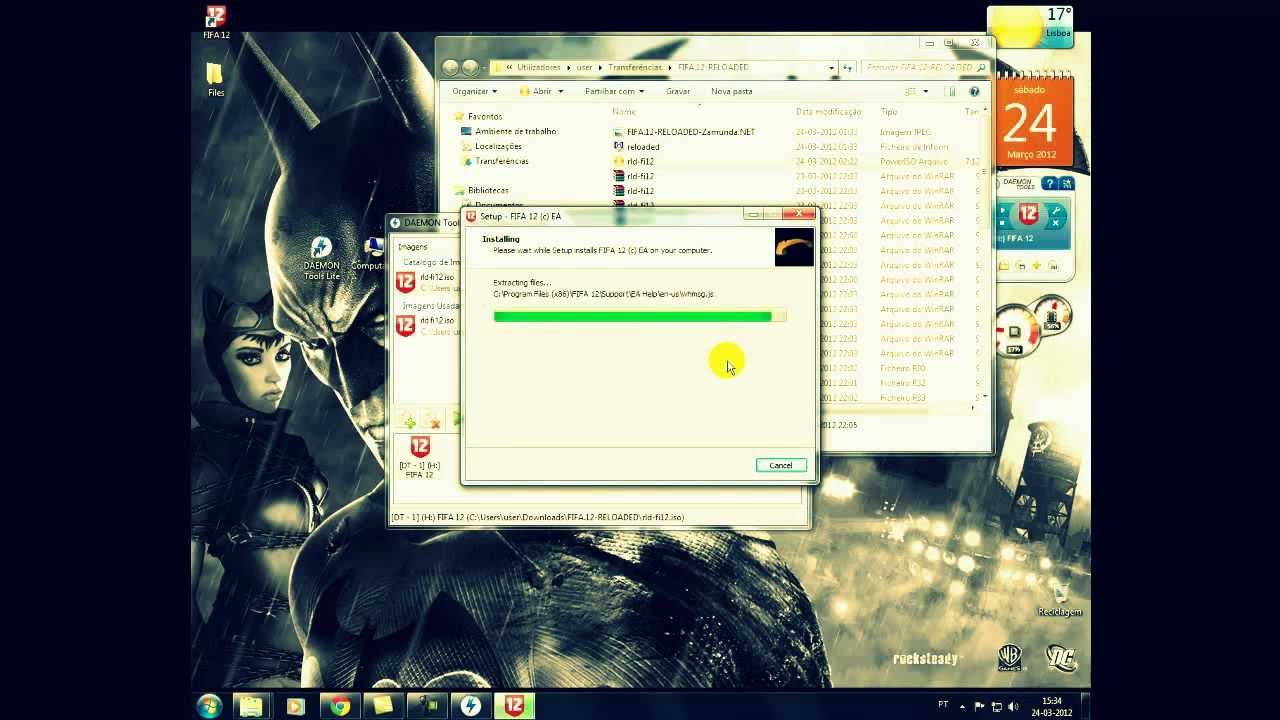Click user in the address breadcrumb
Image resolution: width=1280 pixels, height=720 pixels.
[585, 67]
